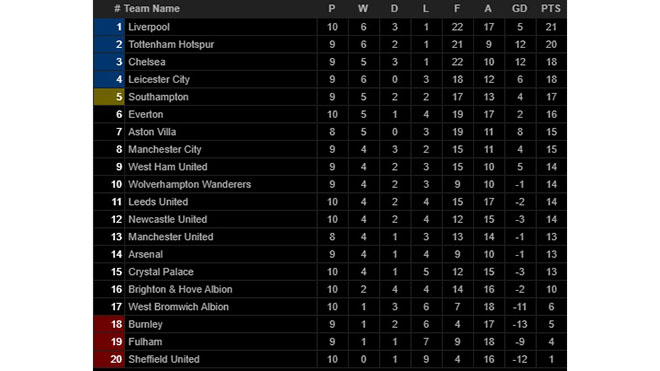Click Sheffield United team name

coord(164,359)
